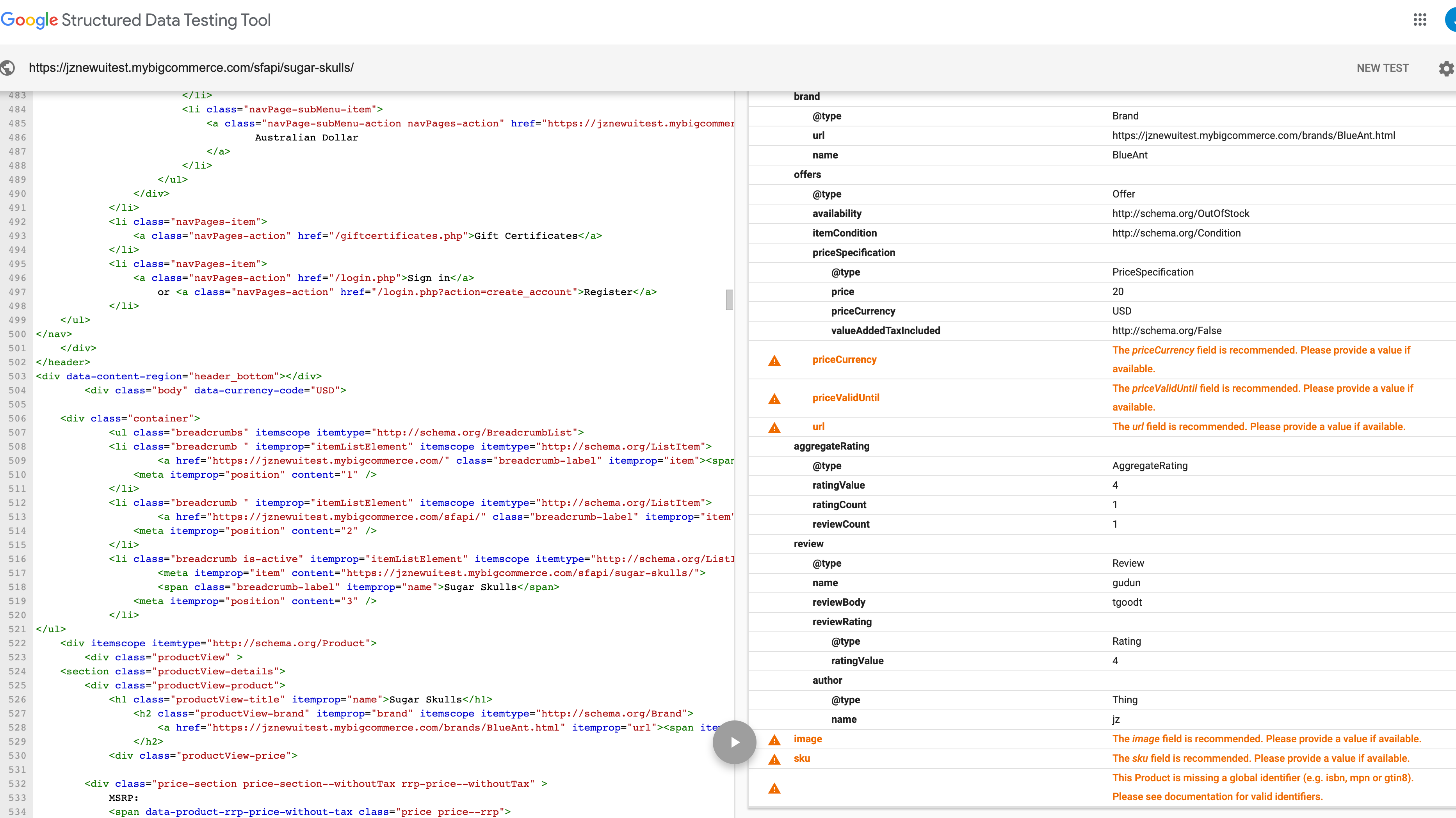1456x818 pixels.
Task: Start a NEW TEST
Action: click(1383, 68)
